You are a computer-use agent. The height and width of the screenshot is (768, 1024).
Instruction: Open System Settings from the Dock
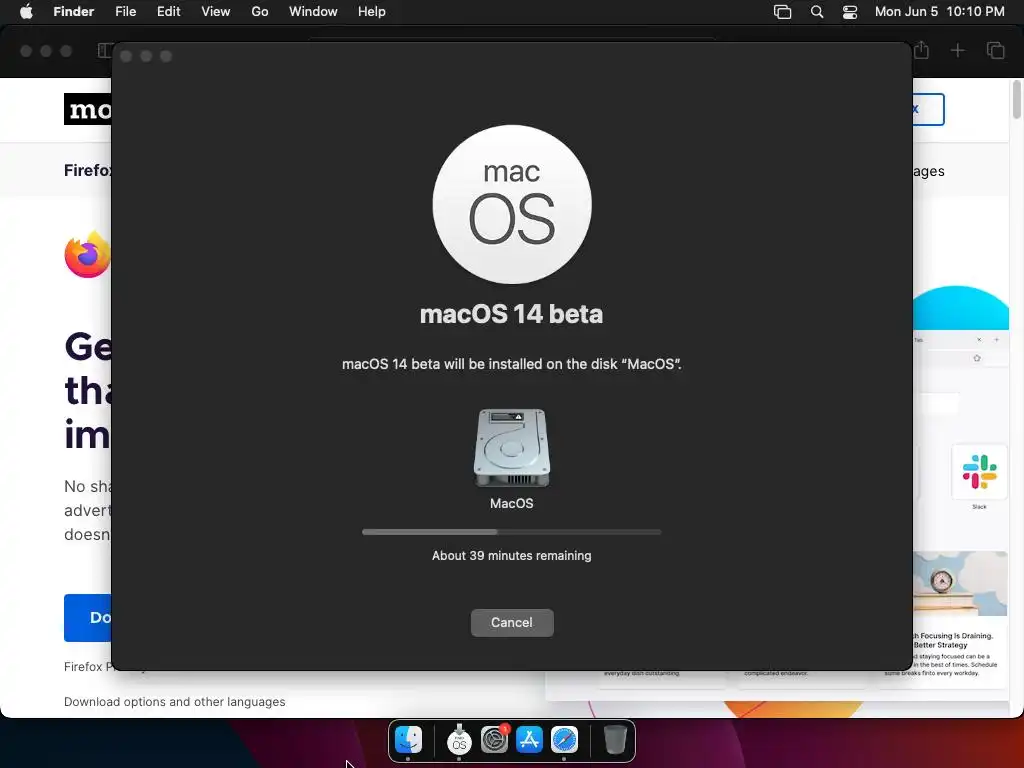495,740
